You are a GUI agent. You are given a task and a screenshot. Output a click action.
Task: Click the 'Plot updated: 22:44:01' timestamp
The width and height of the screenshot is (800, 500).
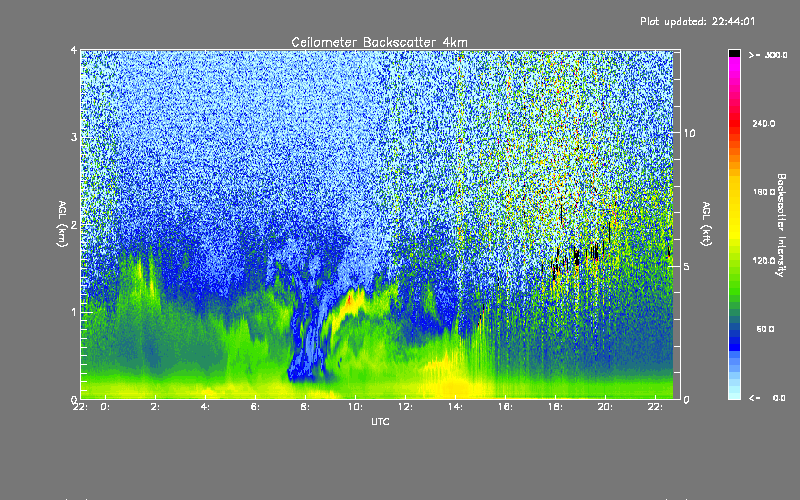tap(697, 21)
